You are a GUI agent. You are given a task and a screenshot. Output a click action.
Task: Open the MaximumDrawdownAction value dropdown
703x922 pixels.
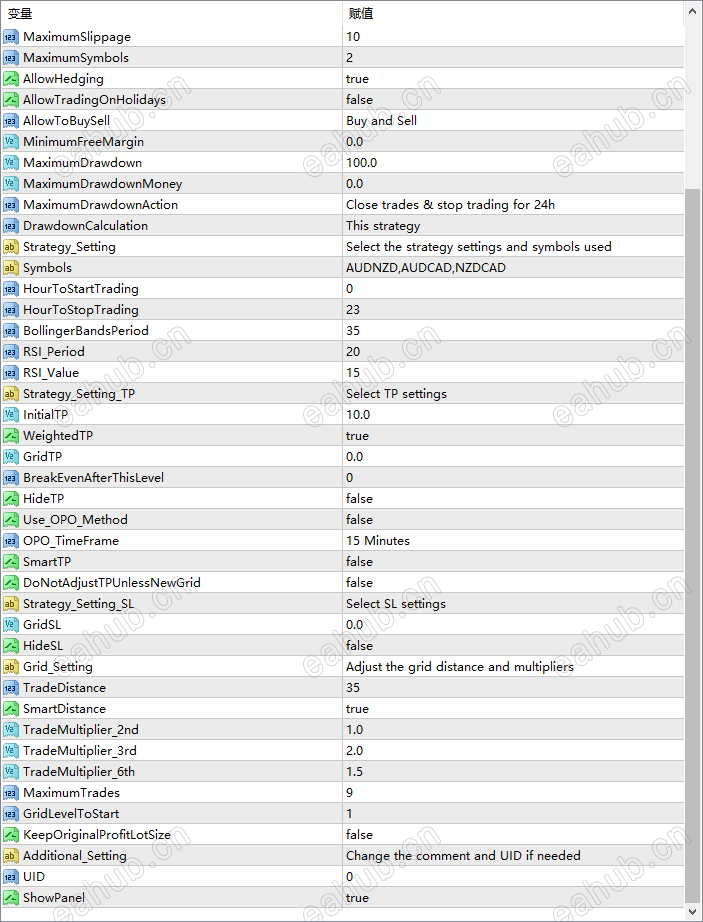450,205
